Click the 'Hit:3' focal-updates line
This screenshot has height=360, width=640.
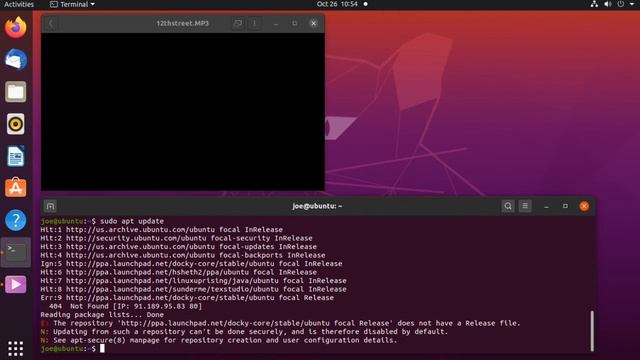click(x=178, y=247)
